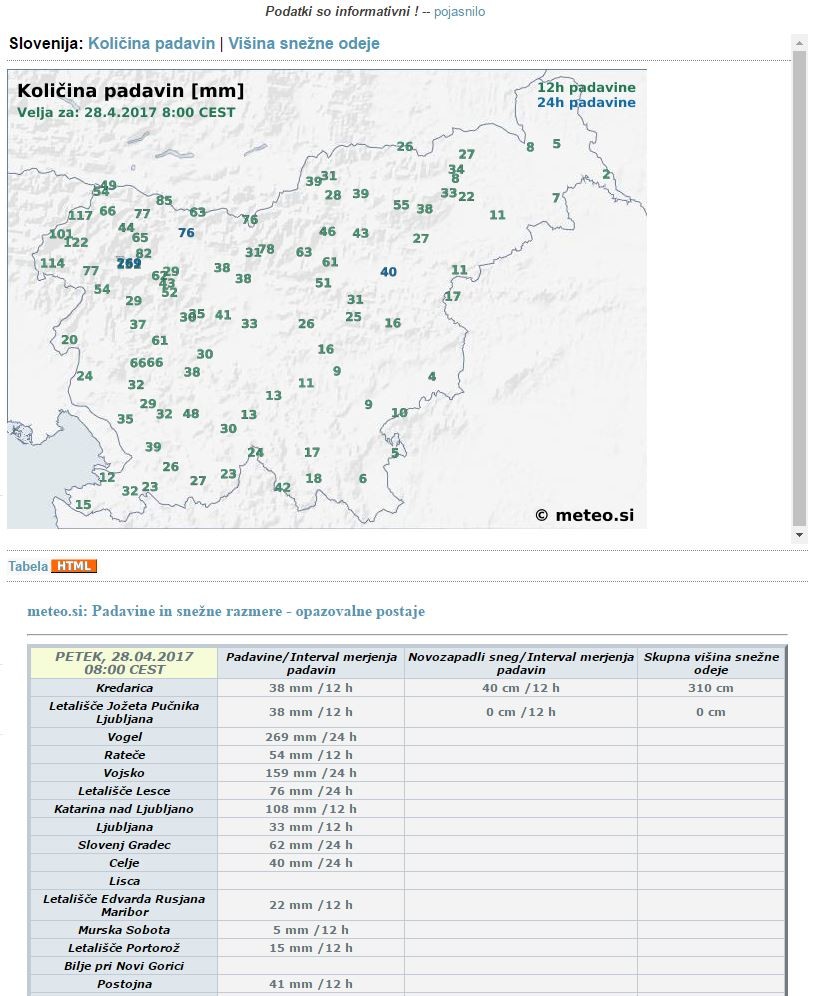816x996 pixels.
Task: Click the Padavine/Interval merjenja column header
Action: 311,663
